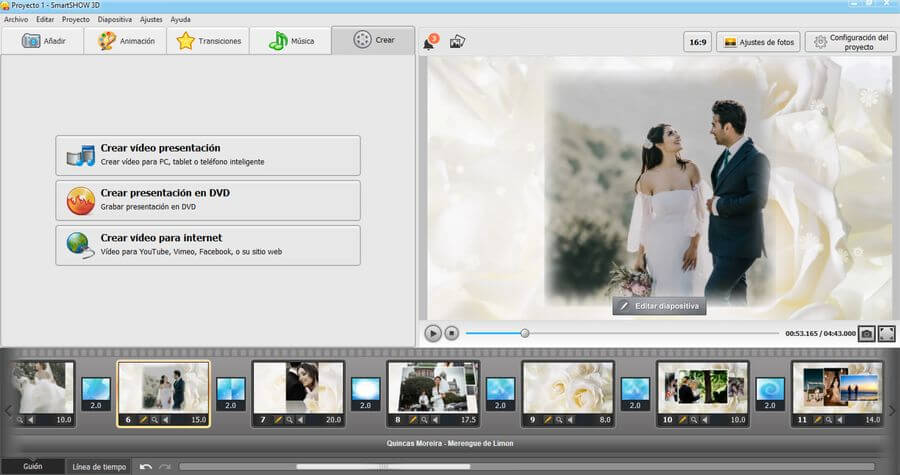Click the storyboard horizontal scrollbar

click(x=383, y=467)
